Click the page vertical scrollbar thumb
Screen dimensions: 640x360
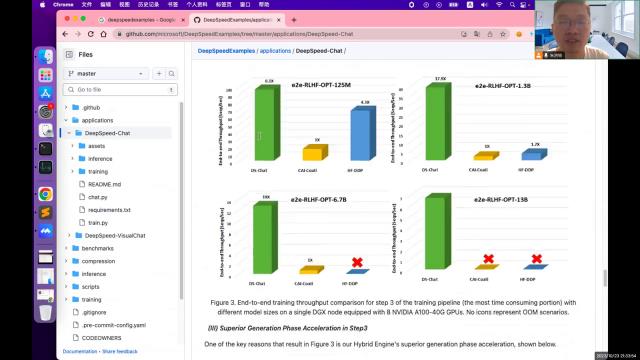click(x=604, y=278)
